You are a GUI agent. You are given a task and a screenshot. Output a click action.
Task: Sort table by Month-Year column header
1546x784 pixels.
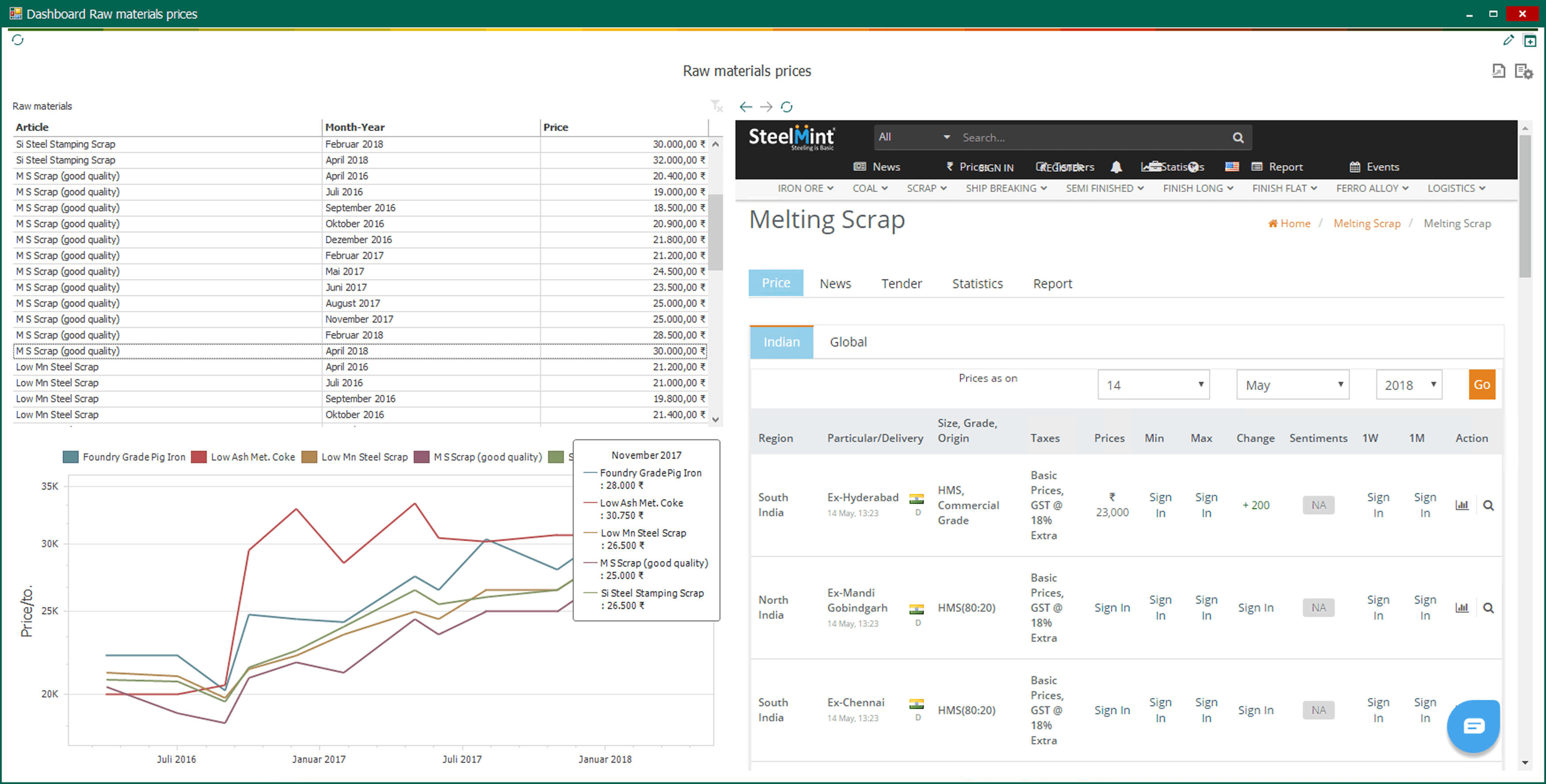click(431, 127)
